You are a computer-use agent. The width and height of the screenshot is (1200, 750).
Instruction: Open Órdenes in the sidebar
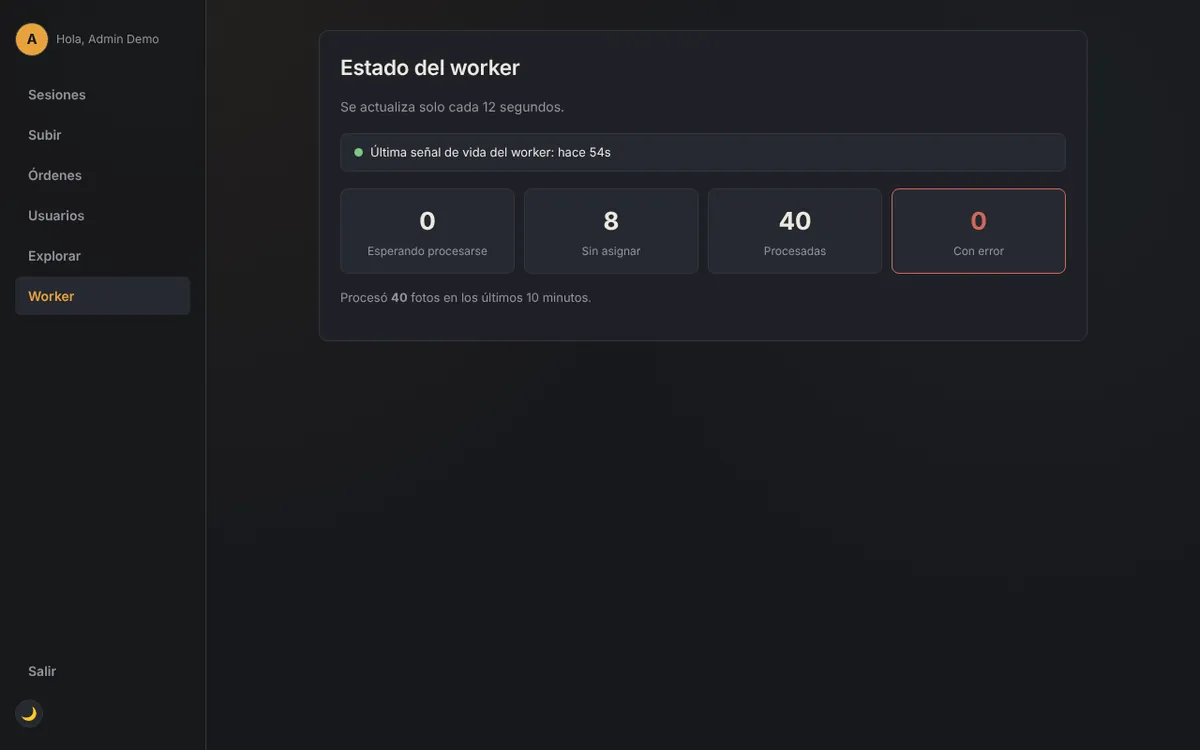pos(103,175)
